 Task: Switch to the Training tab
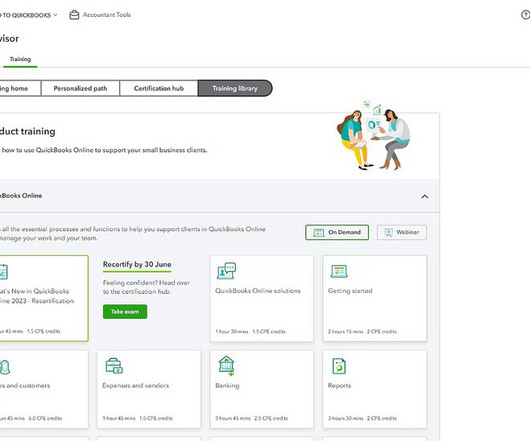coord(20,59)
